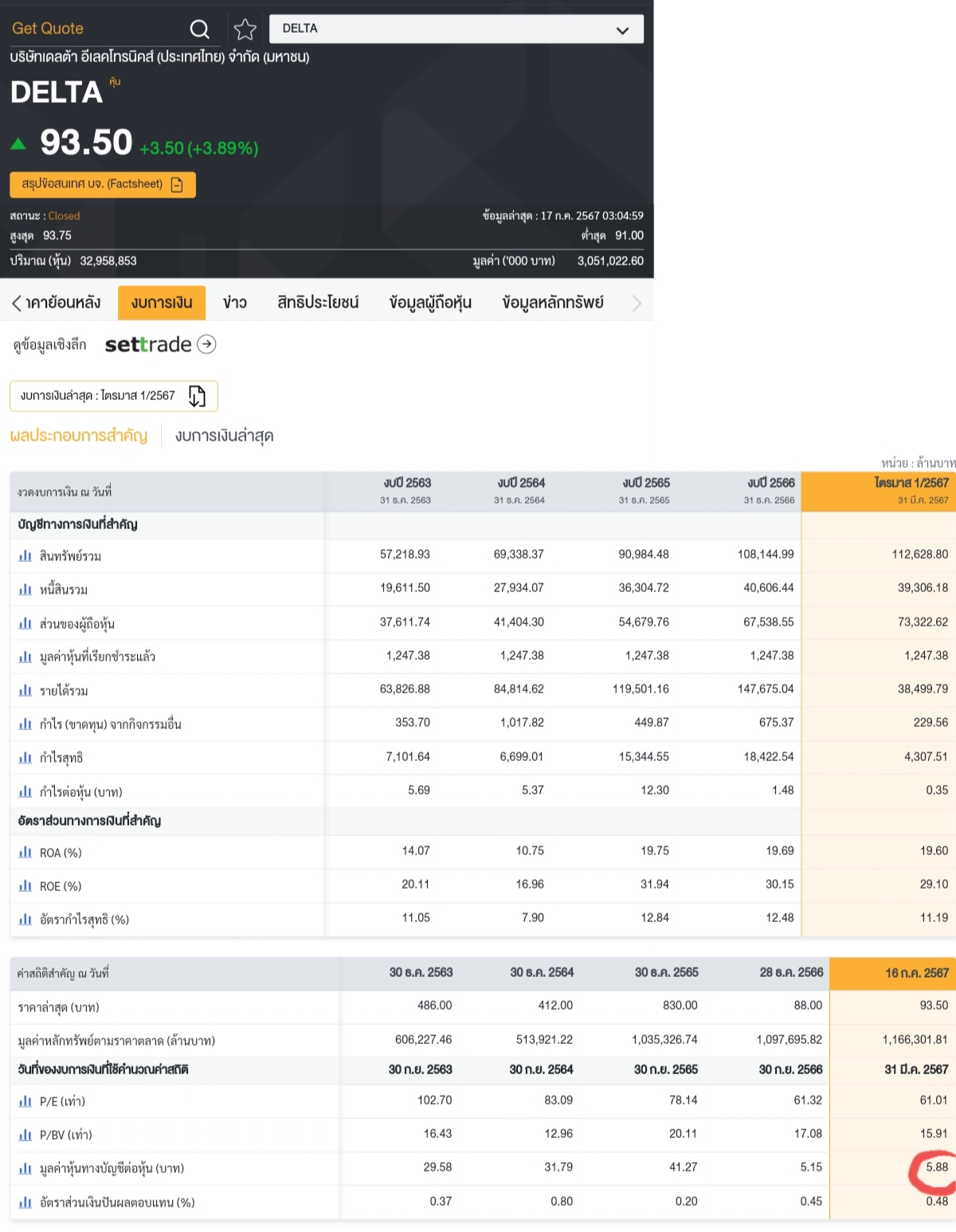
Task: Click trading volume value 32,958,853
Action: (108, 261)
